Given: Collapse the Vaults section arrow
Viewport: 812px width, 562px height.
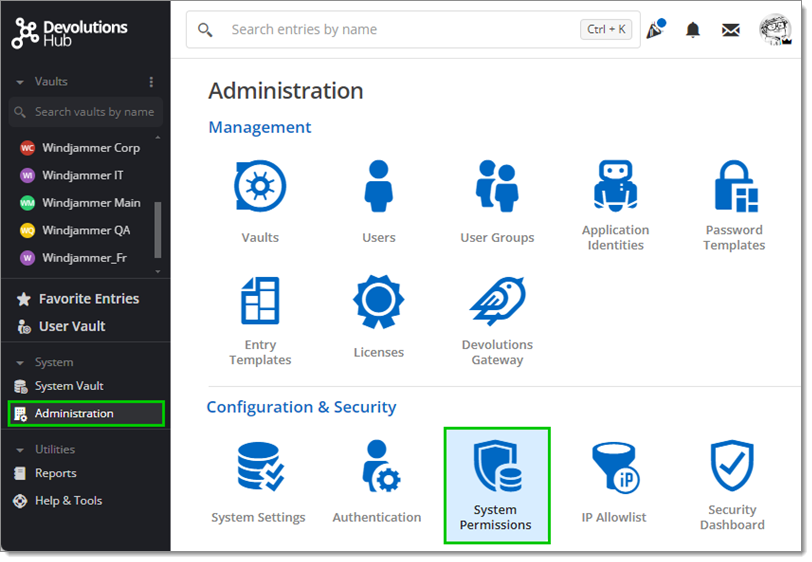Looking at the screenshot, I should point(20,82).
